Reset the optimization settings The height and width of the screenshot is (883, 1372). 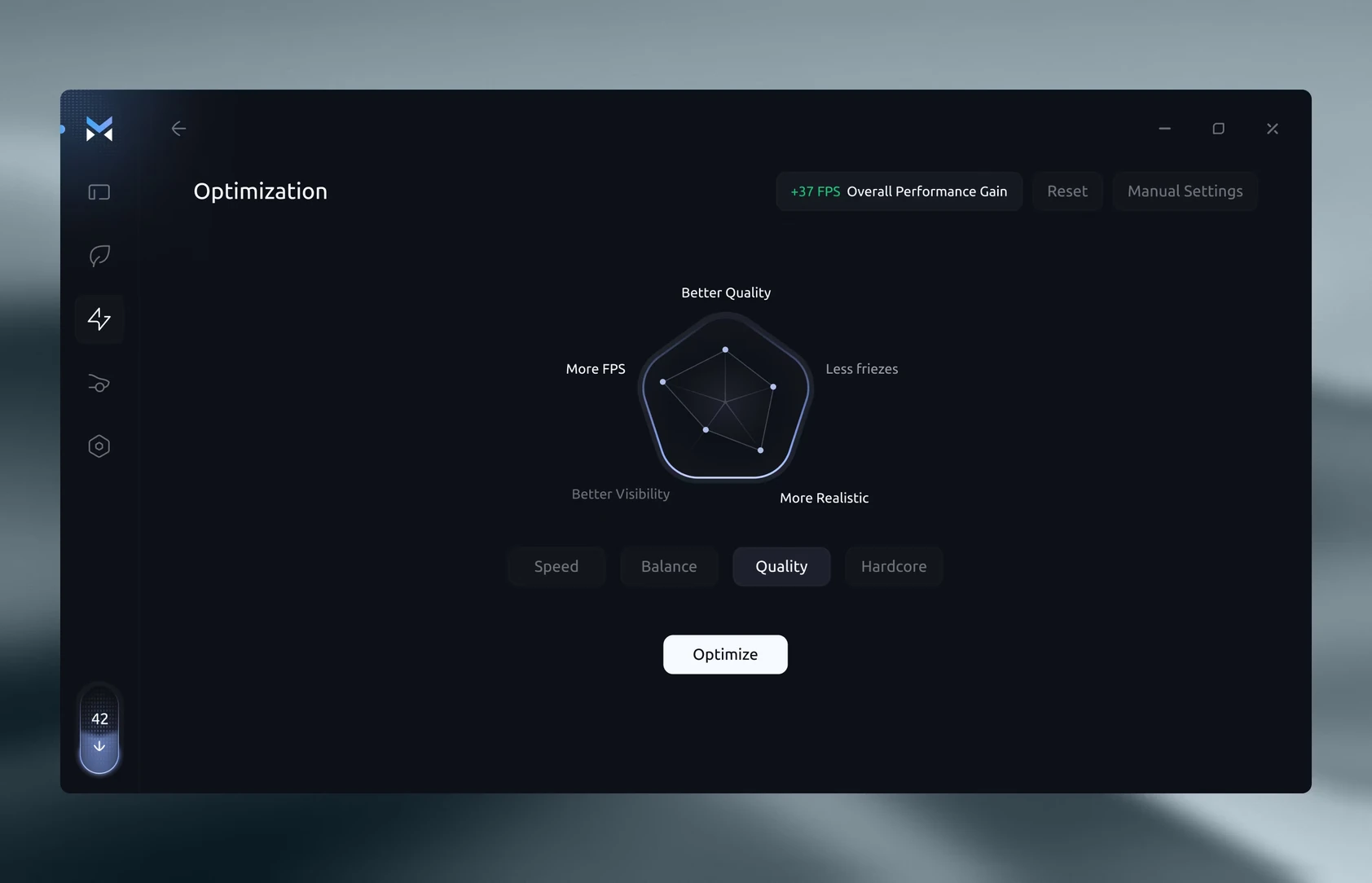[x=1067, y=191]
